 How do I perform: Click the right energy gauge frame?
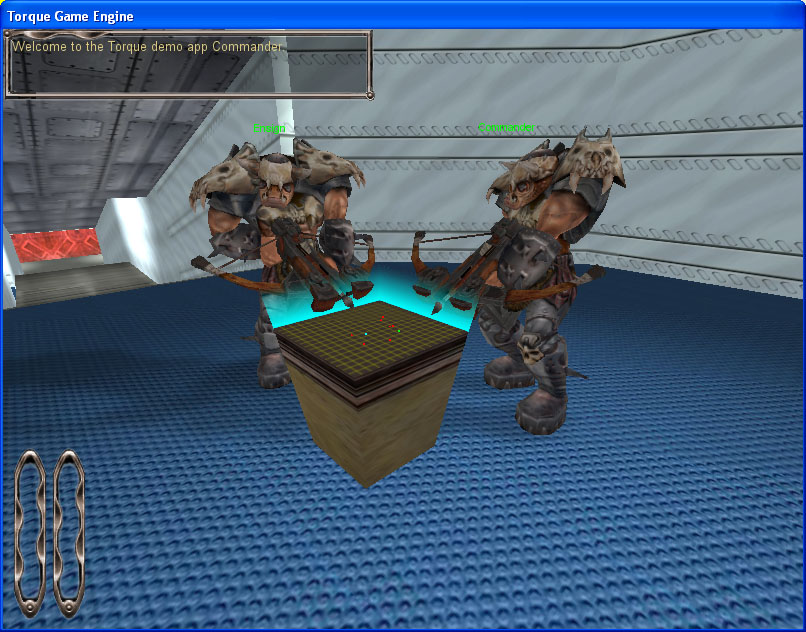(70, 535)
